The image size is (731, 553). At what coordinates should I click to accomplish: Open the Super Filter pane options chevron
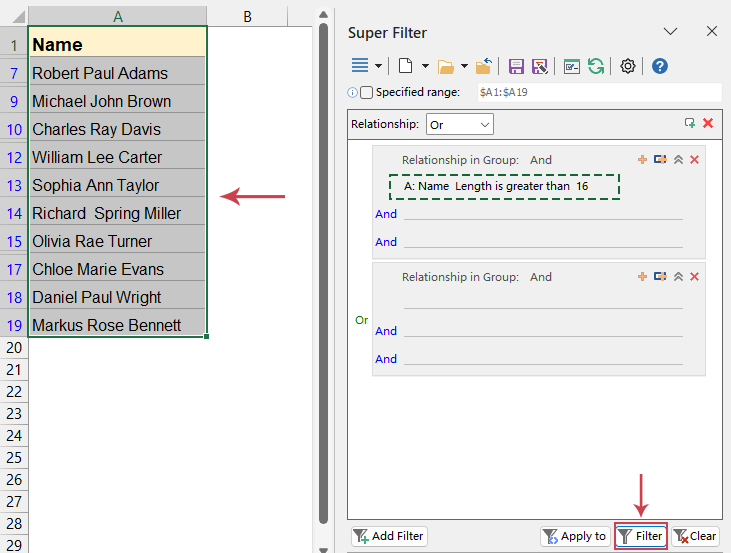671,32
